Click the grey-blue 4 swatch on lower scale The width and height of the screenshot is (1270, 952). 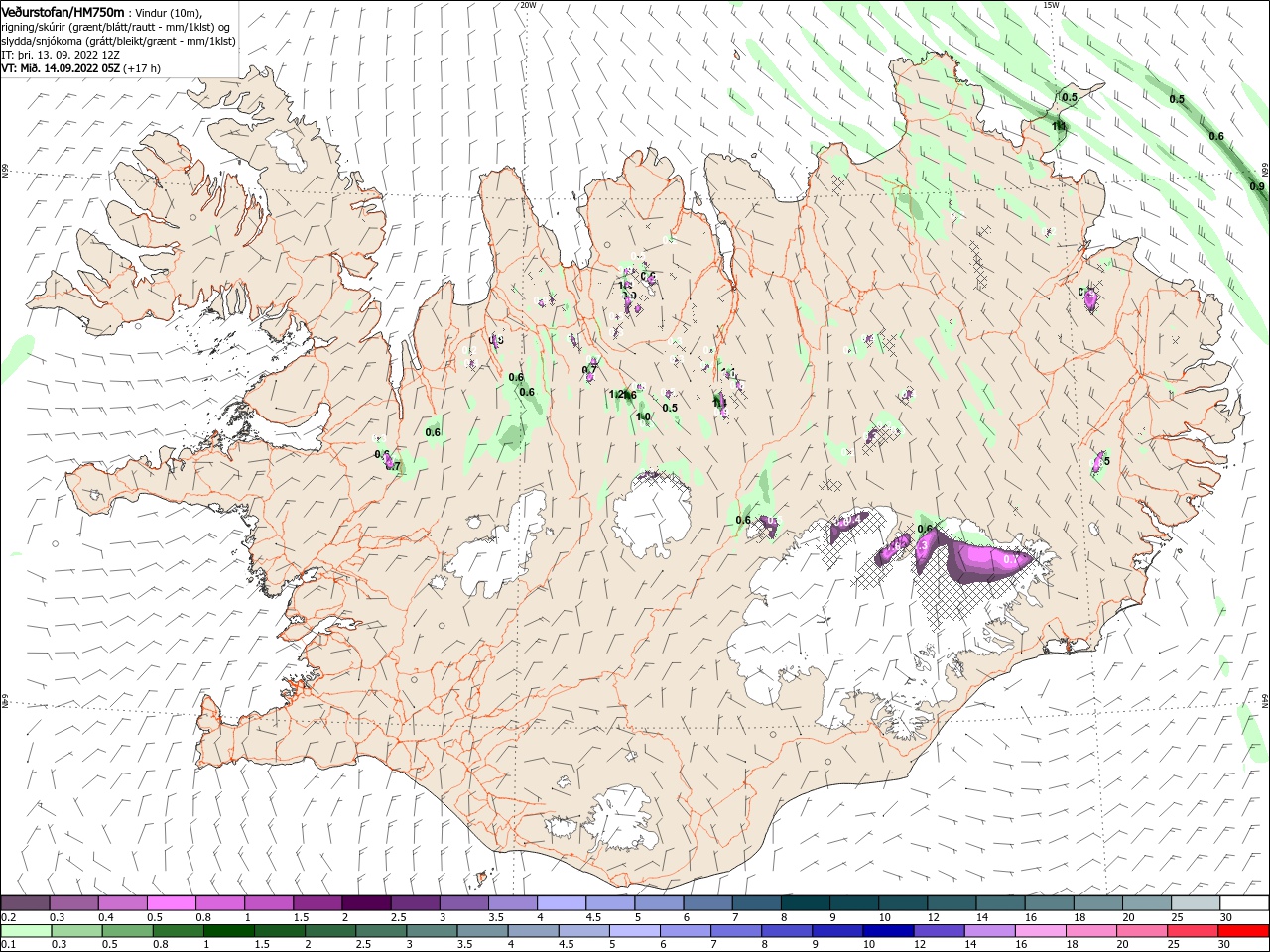tap(532, 931)
